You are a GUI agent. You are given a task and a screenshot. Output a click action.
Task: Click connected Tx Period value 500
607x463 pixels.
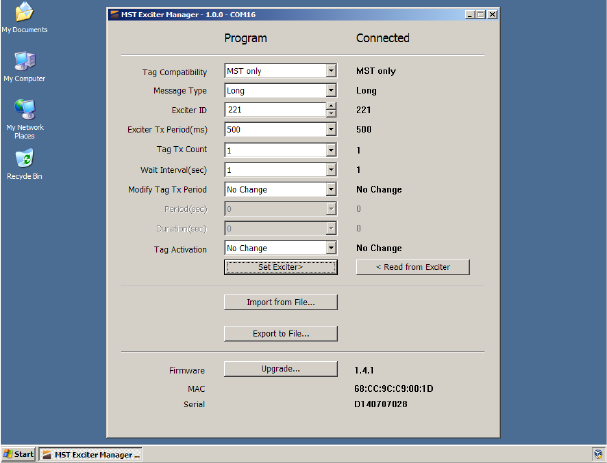click(364, 130)
